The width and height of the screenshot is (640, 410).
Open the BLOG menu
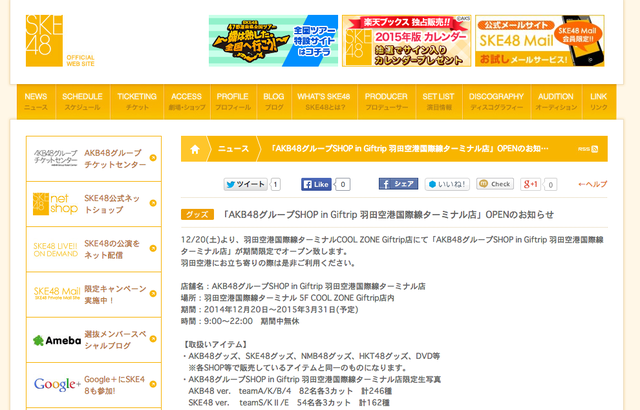(274, 102)
